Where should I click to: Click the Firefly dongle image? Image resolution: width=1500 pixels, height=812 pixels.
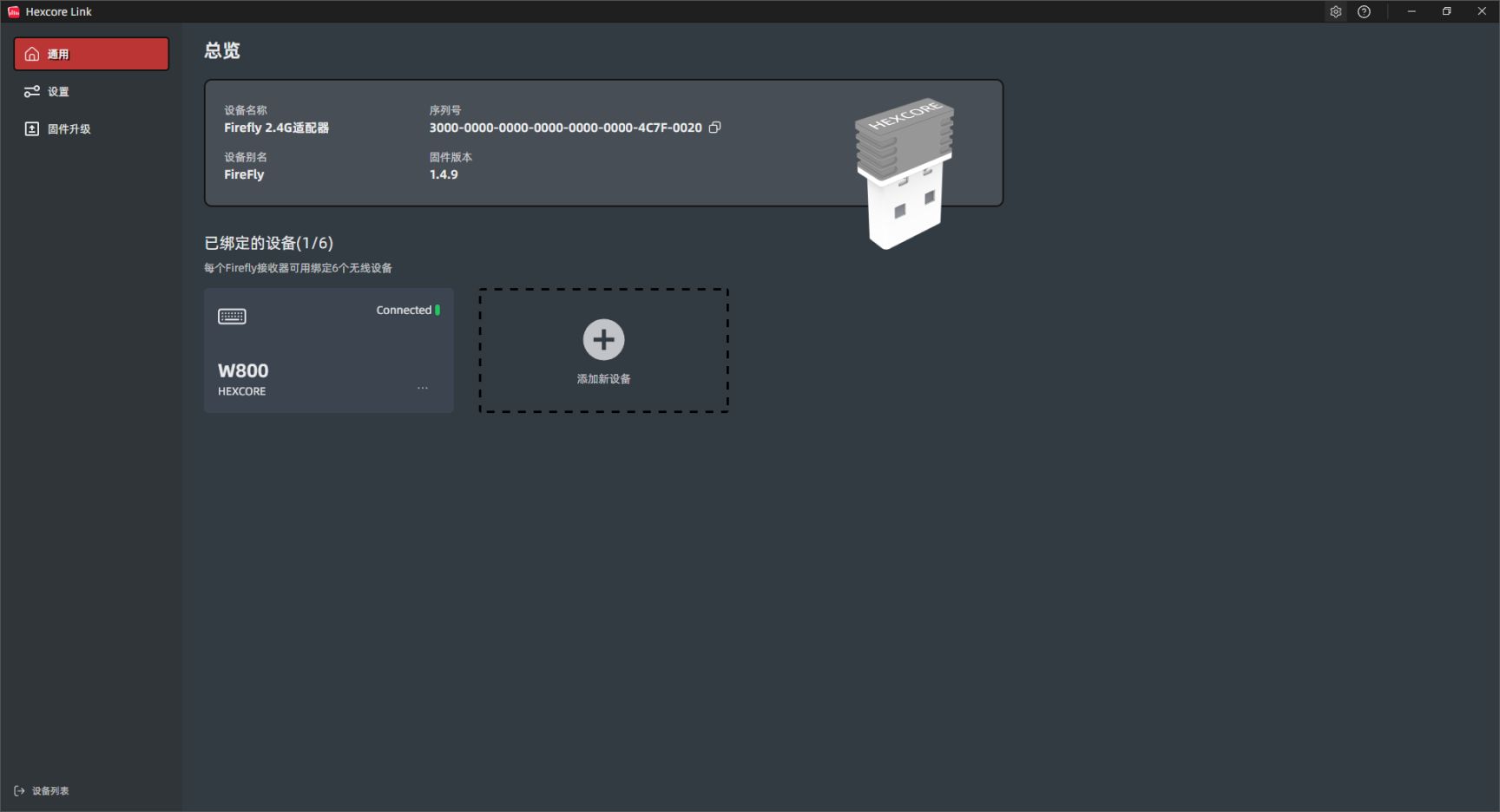(904, 174)
